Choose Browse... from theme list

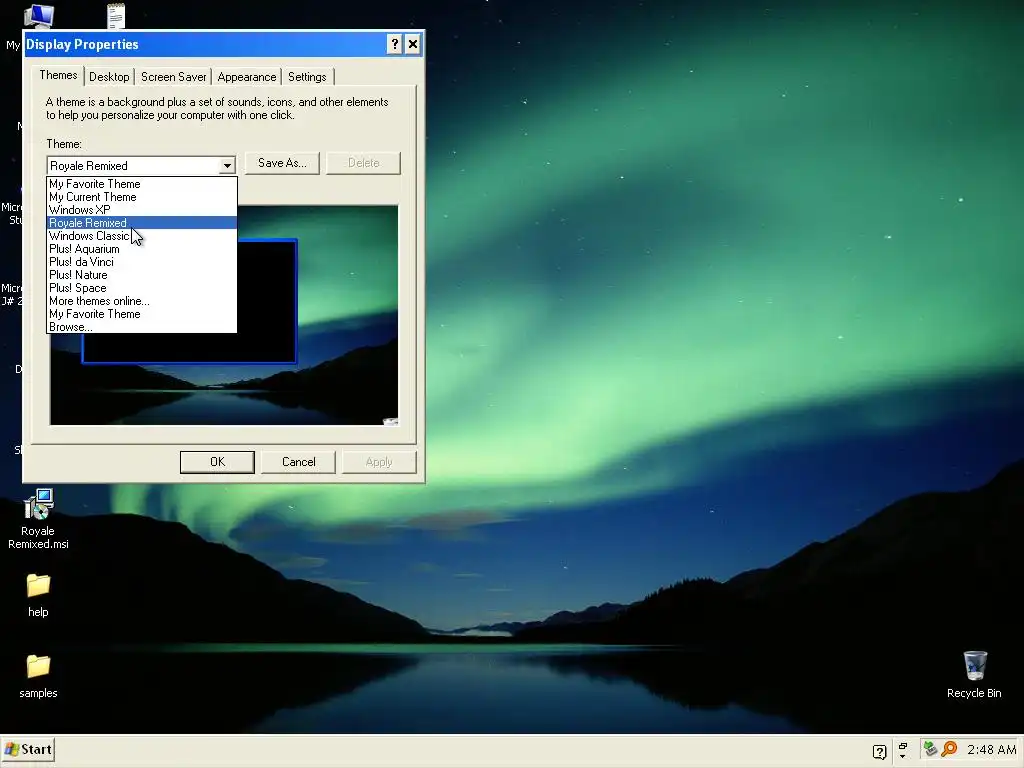tap(142, 327)
